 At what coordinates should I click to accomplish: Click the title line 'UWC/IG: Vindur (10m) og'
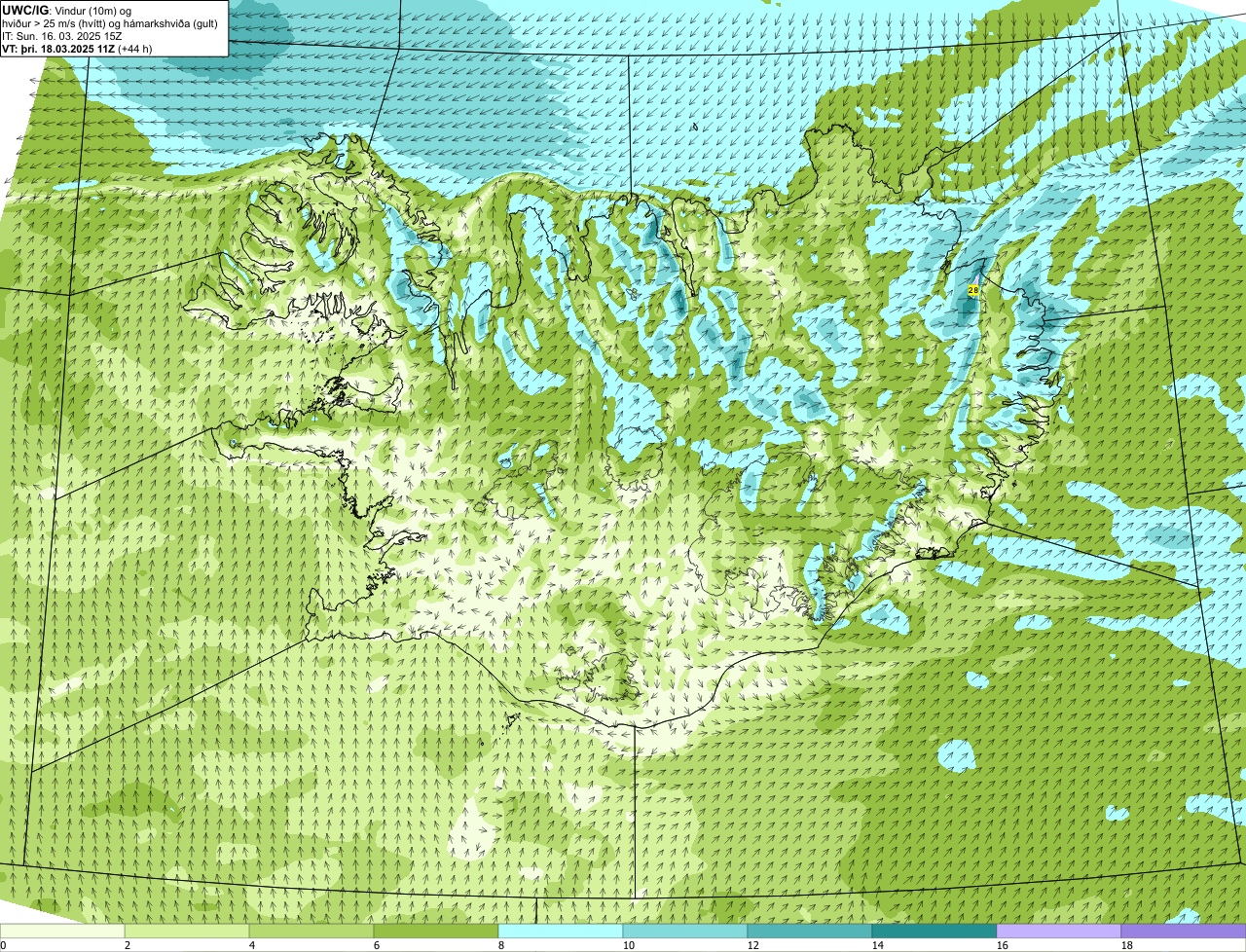click(67, 10)
